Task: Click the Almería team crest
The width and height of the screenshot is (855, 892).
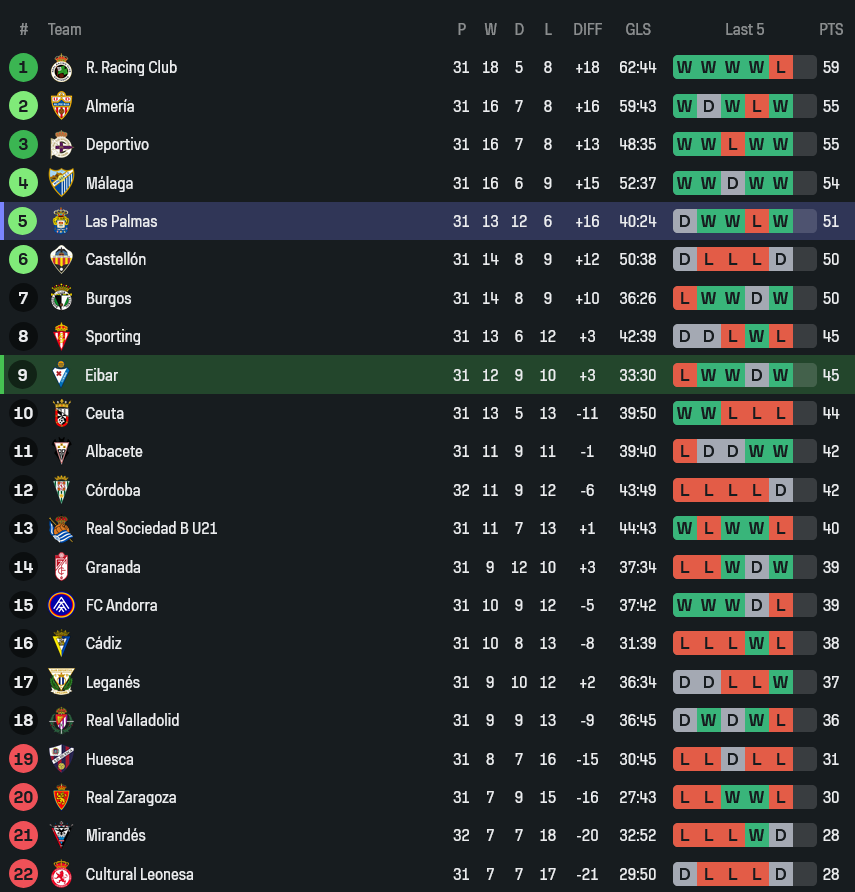Action: (61, 106)
